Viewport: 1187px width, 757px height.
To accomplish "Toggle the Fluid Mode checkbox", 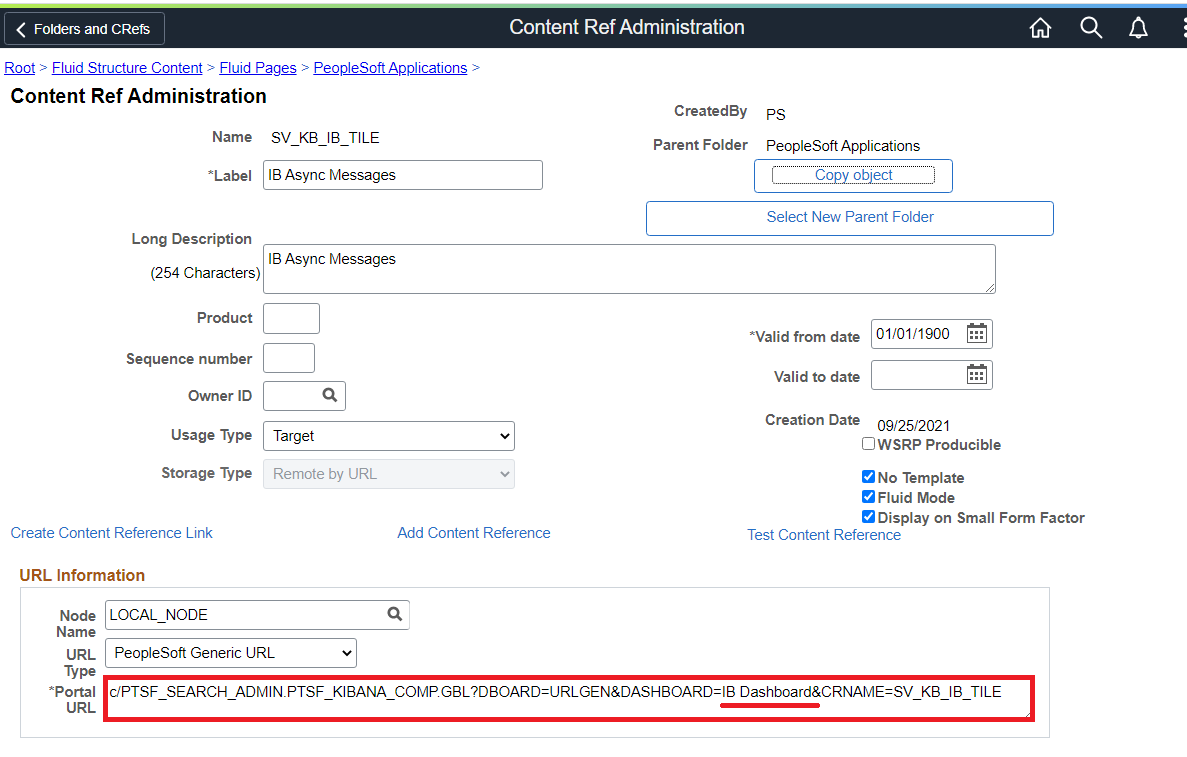I will pos(868,497).
